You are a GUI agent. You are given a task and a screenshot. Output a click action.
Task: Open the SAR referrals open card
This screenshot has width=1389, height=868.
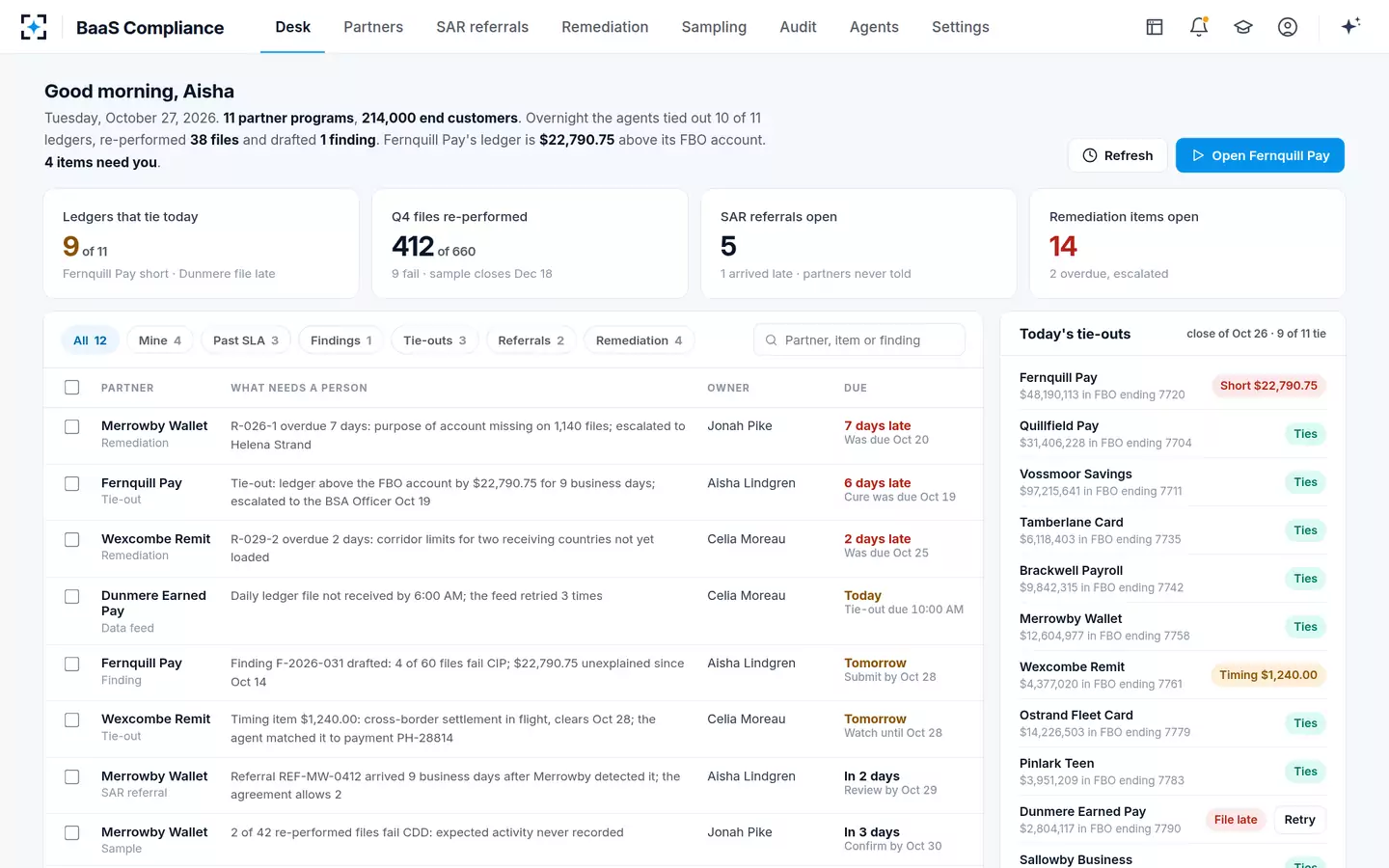click(858, 243)
